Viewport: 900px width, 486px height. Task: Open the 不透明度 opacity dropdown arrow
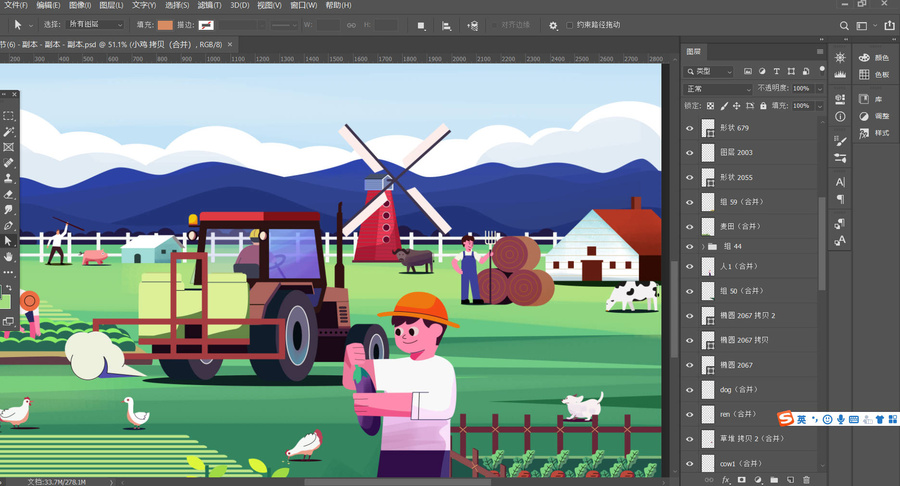[820, 89]
